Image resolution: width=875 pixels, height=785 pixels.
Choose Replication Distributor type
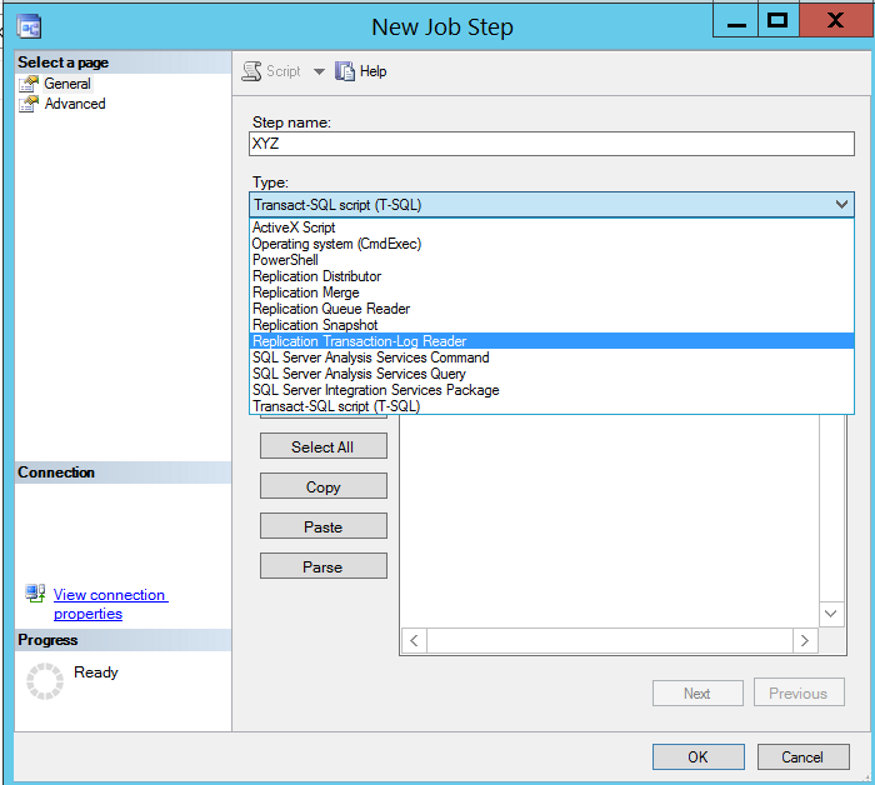551,276
